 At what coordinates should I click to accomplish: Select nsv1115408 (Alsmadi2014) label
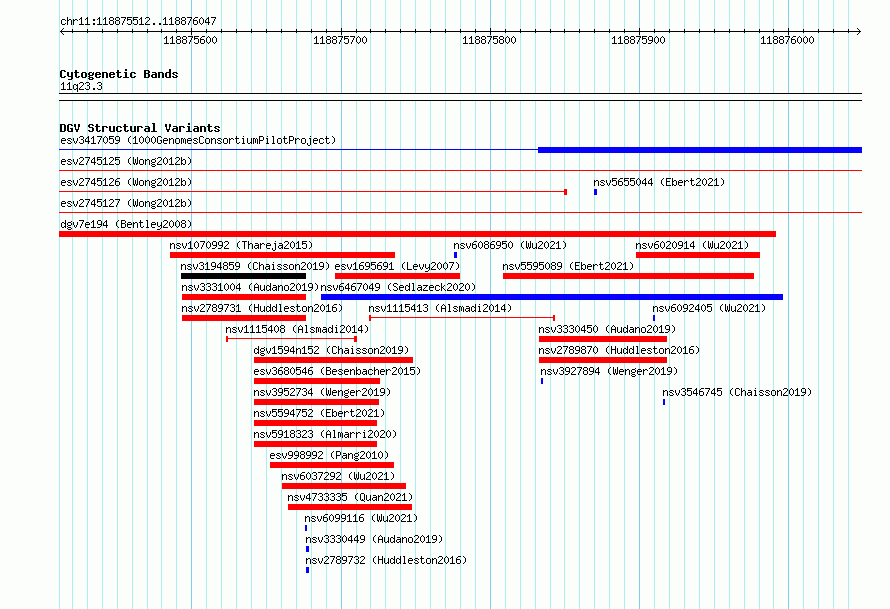pyautogui.click(x=297, y=329)
